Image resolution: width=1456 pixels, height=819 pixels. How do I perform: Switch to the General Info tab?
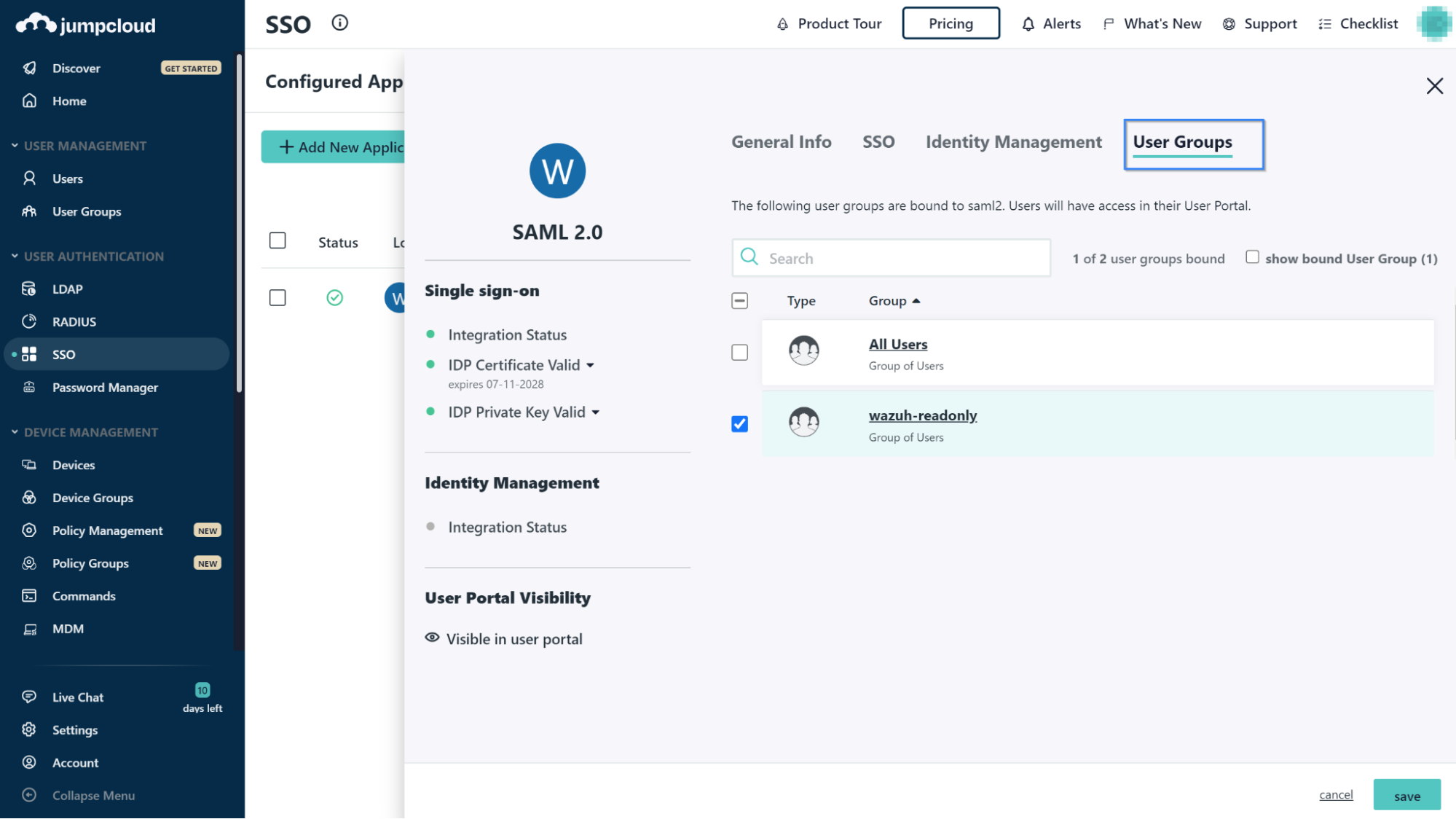(781, 142)
